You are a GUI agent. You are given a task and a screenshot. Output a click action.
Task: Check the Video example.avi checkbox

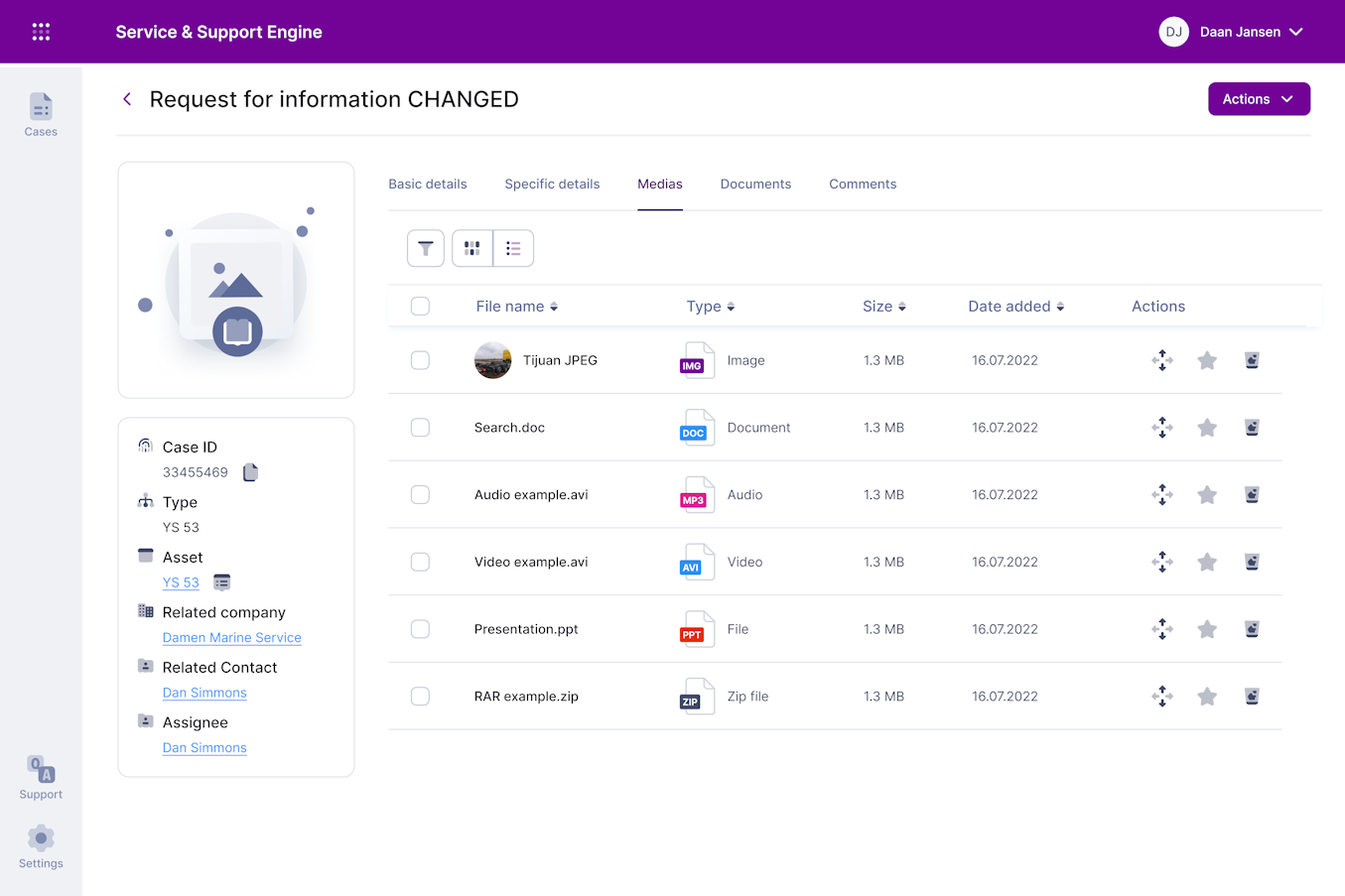pos(420,562)
